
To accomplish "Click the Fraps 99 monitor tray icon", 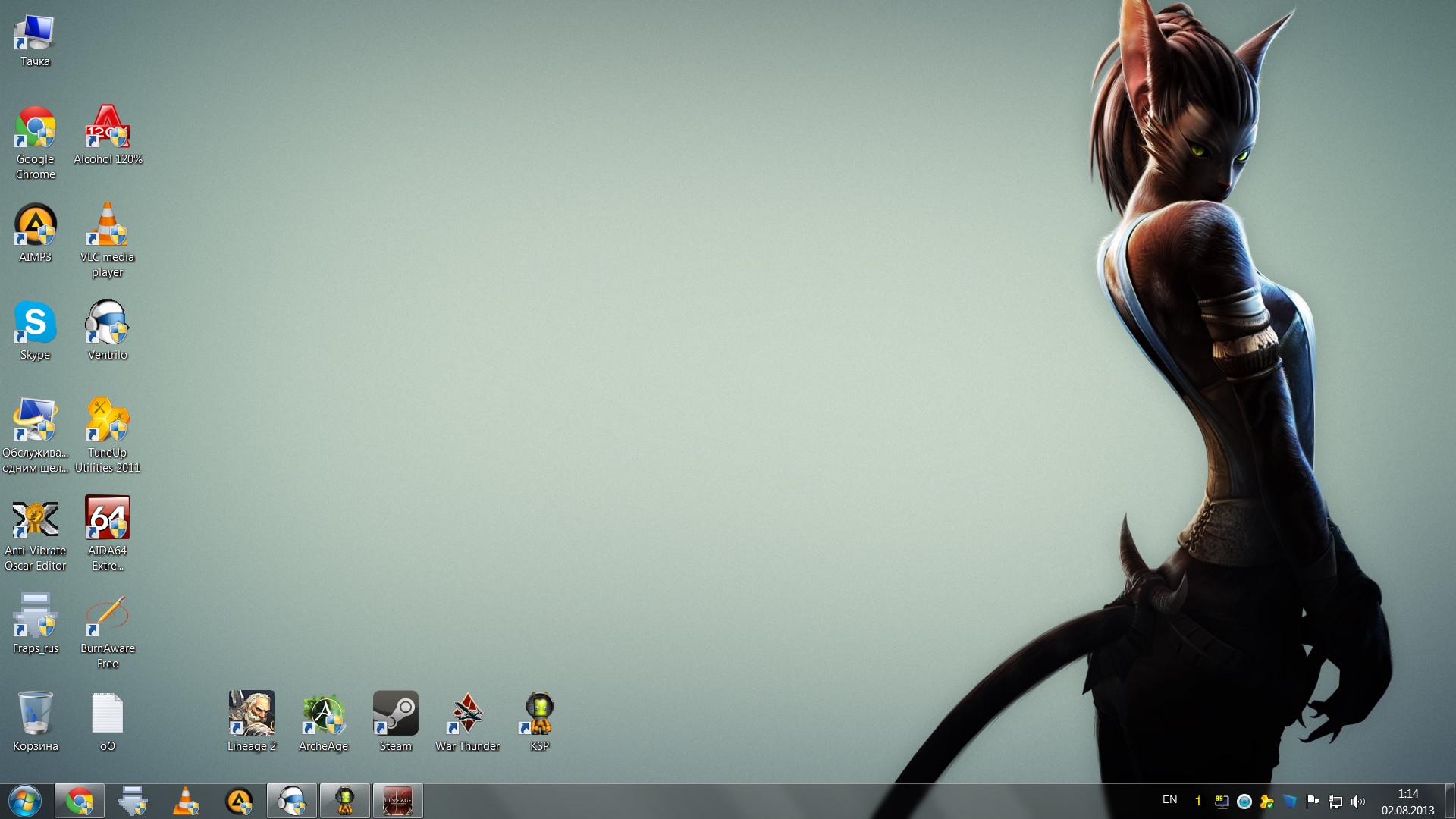I will coord(1222,802).
